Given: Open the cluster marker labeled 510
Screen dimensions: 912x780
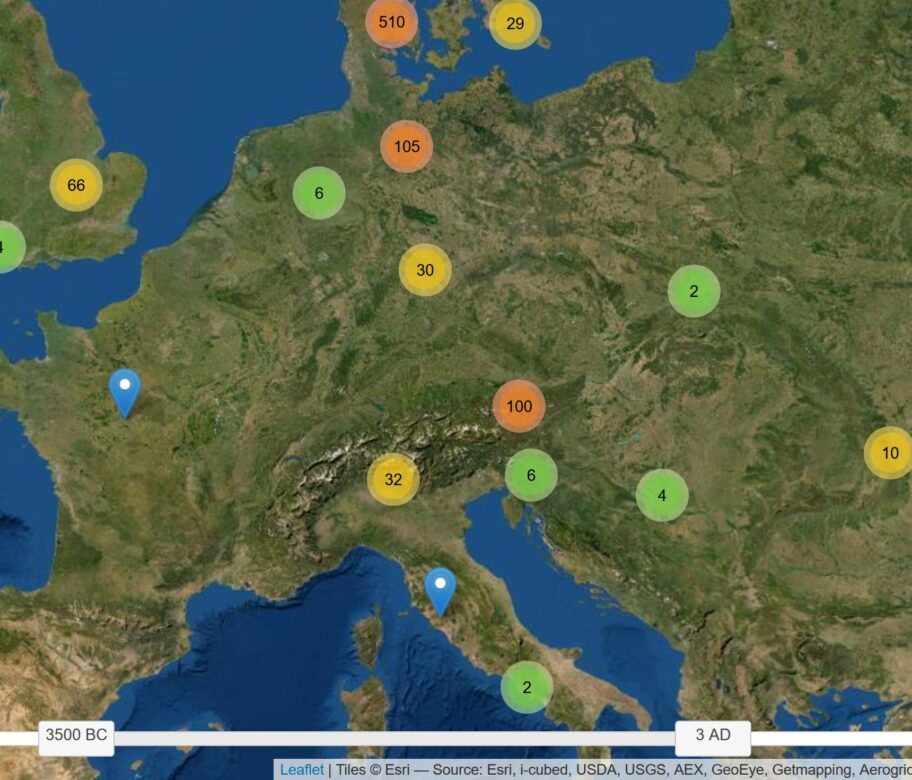Looking at the screenshot, I should [x=391, y=22].
